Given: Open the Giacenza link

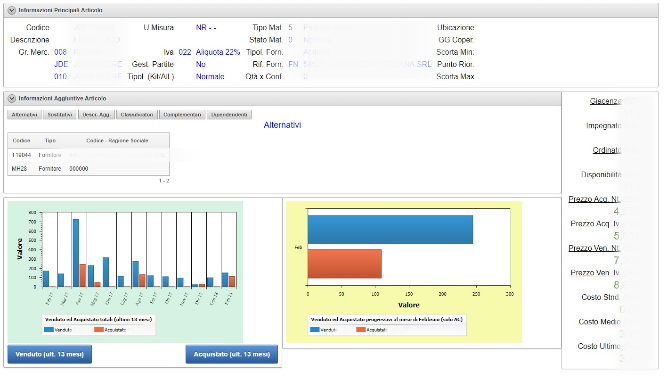Looking at the screenshot, I should coord(605,101).
